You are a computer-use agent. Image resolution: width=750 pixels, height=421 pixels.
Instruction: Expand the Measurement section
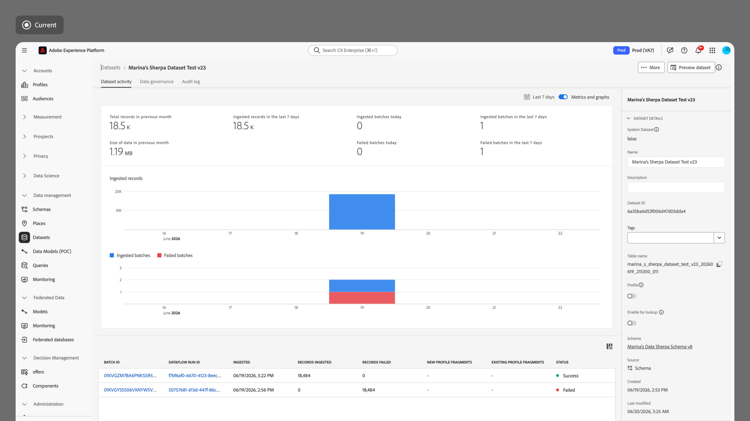pyautogui.click(x=24, y=117)
